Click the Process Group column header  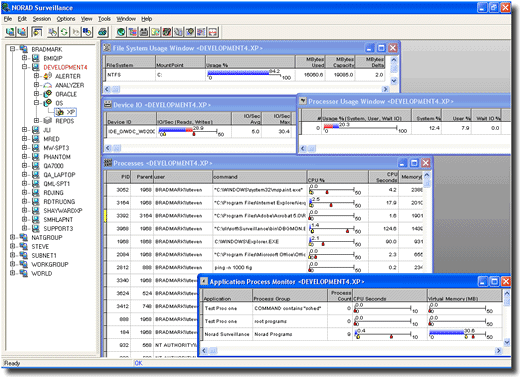point(290,296)
